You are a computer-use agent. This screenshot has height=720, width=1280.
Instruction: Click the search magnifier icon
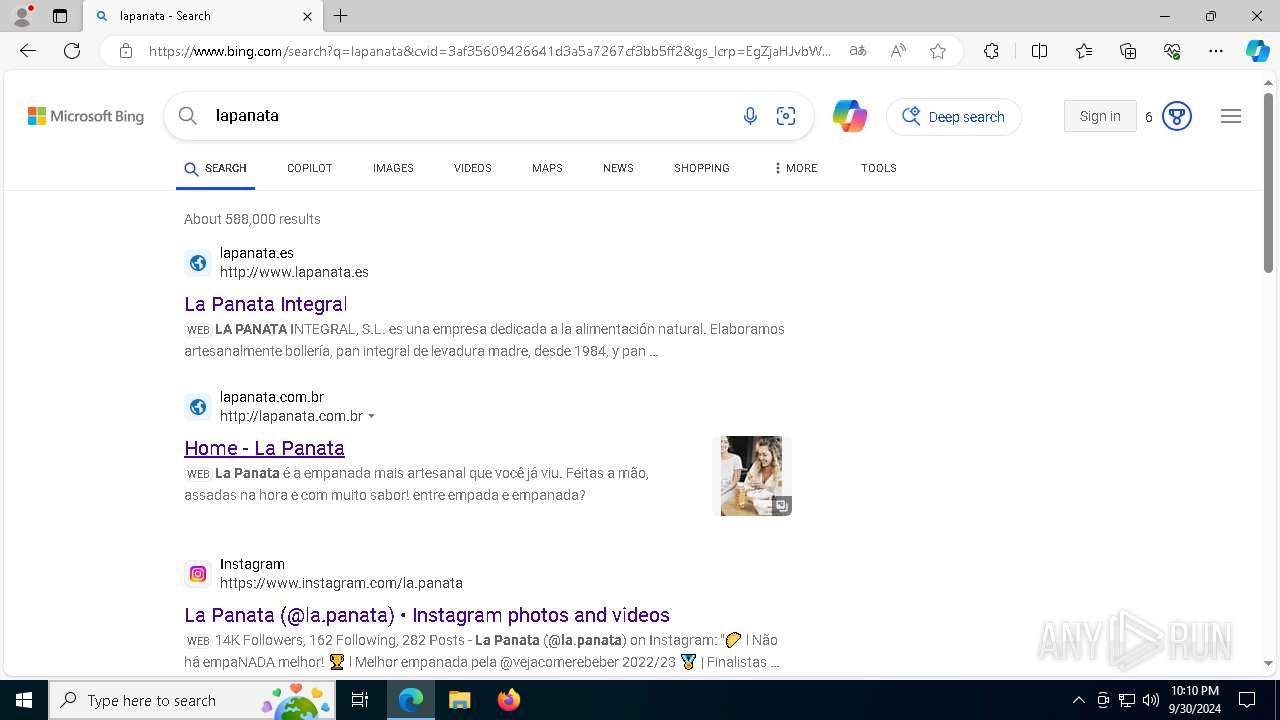coord(187,116)
